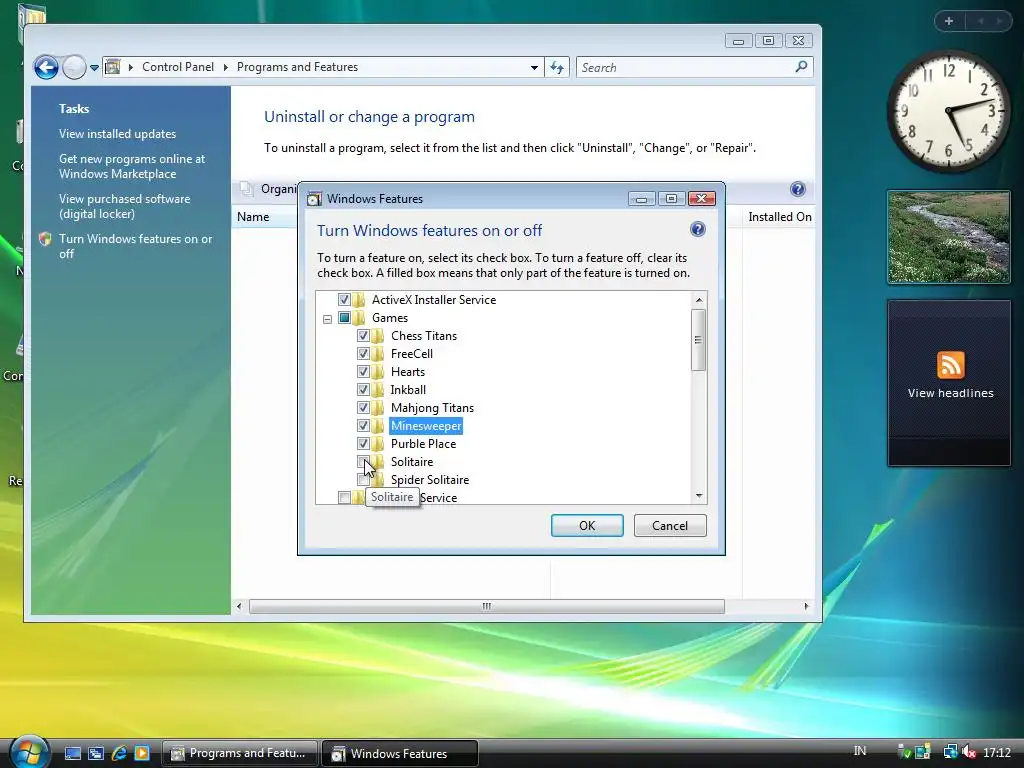Viewport: 1024px width, 768px height.
Task: Click features list vertical scrollbar thumb
Action: pos(699,340)
